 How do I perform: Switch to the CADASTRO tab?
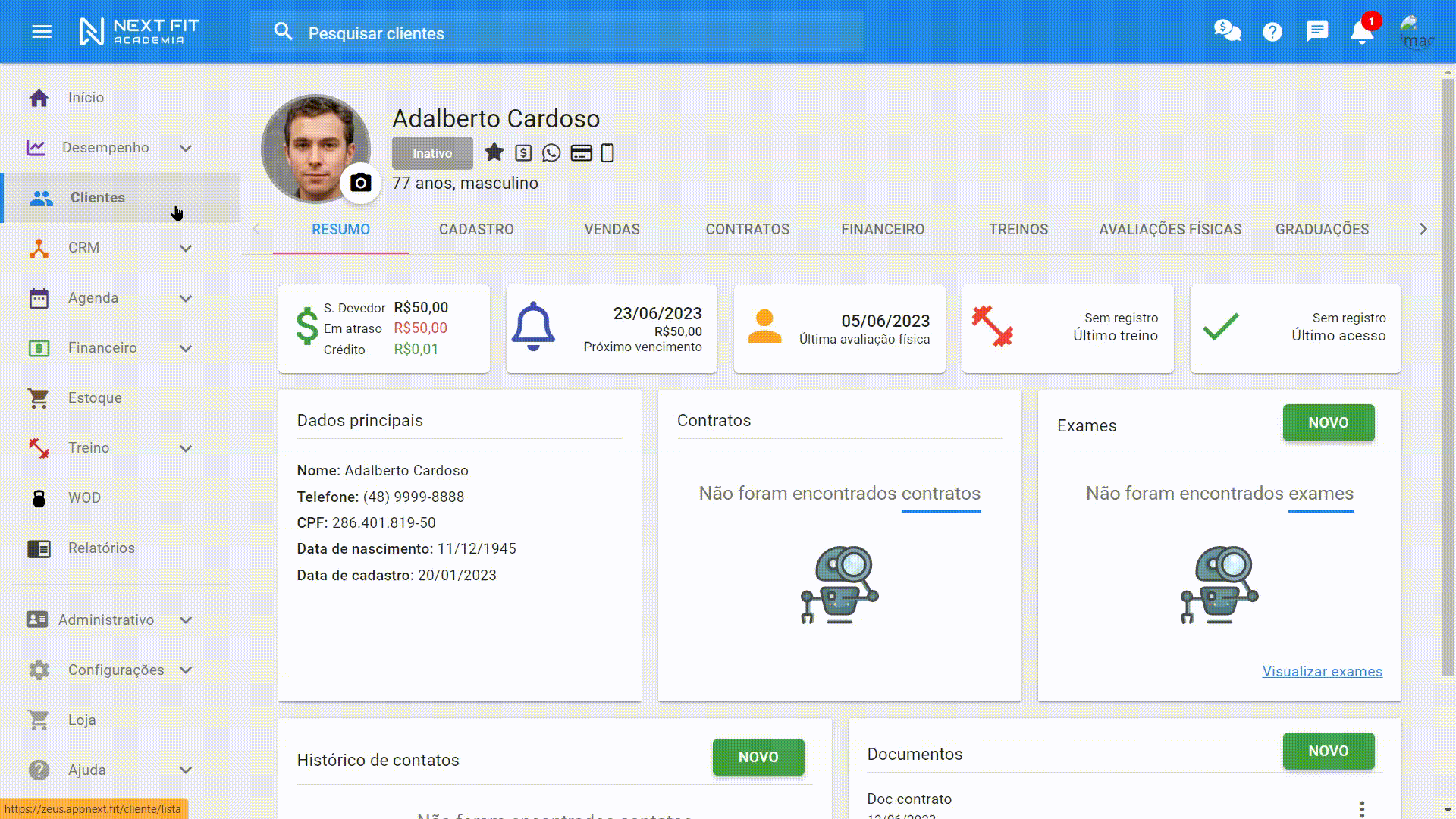point(476,229)
